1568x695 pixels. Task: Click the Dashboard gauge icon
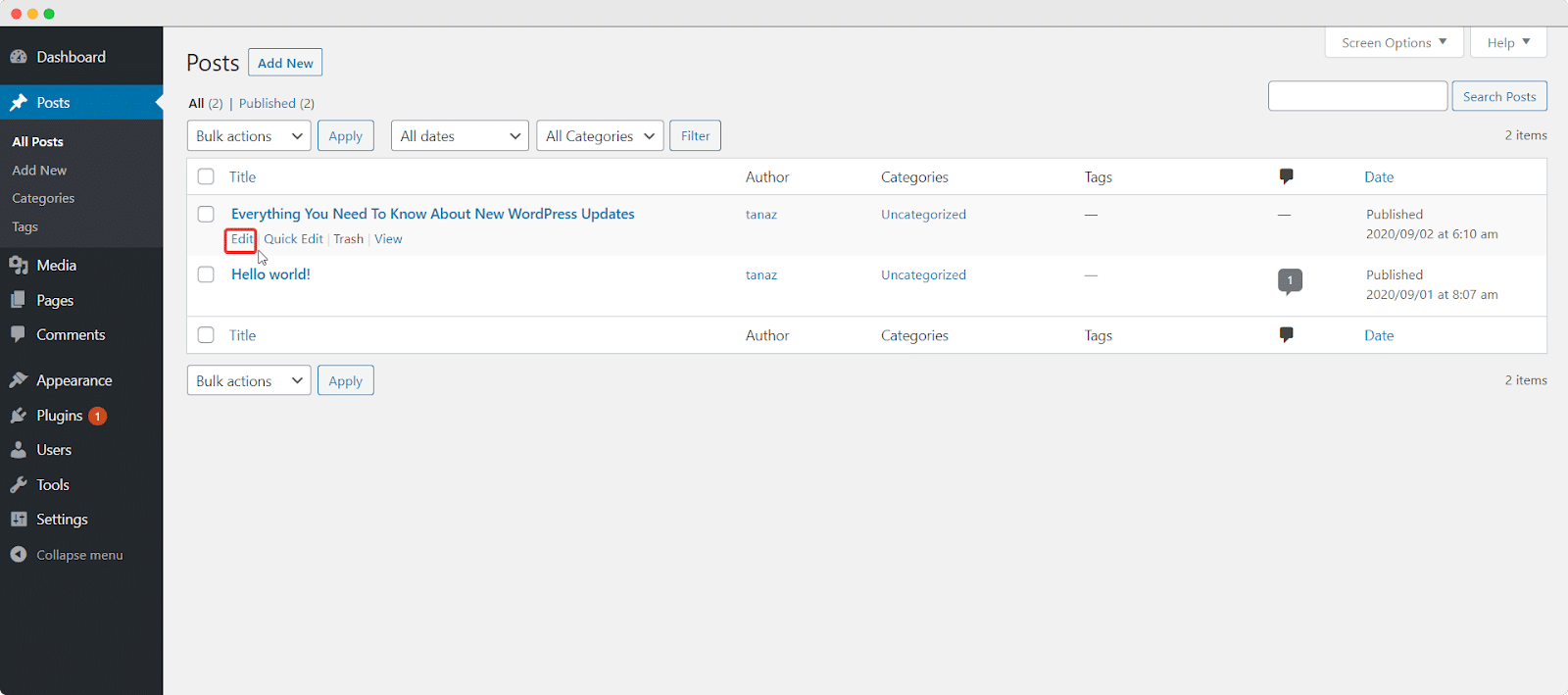19,57
